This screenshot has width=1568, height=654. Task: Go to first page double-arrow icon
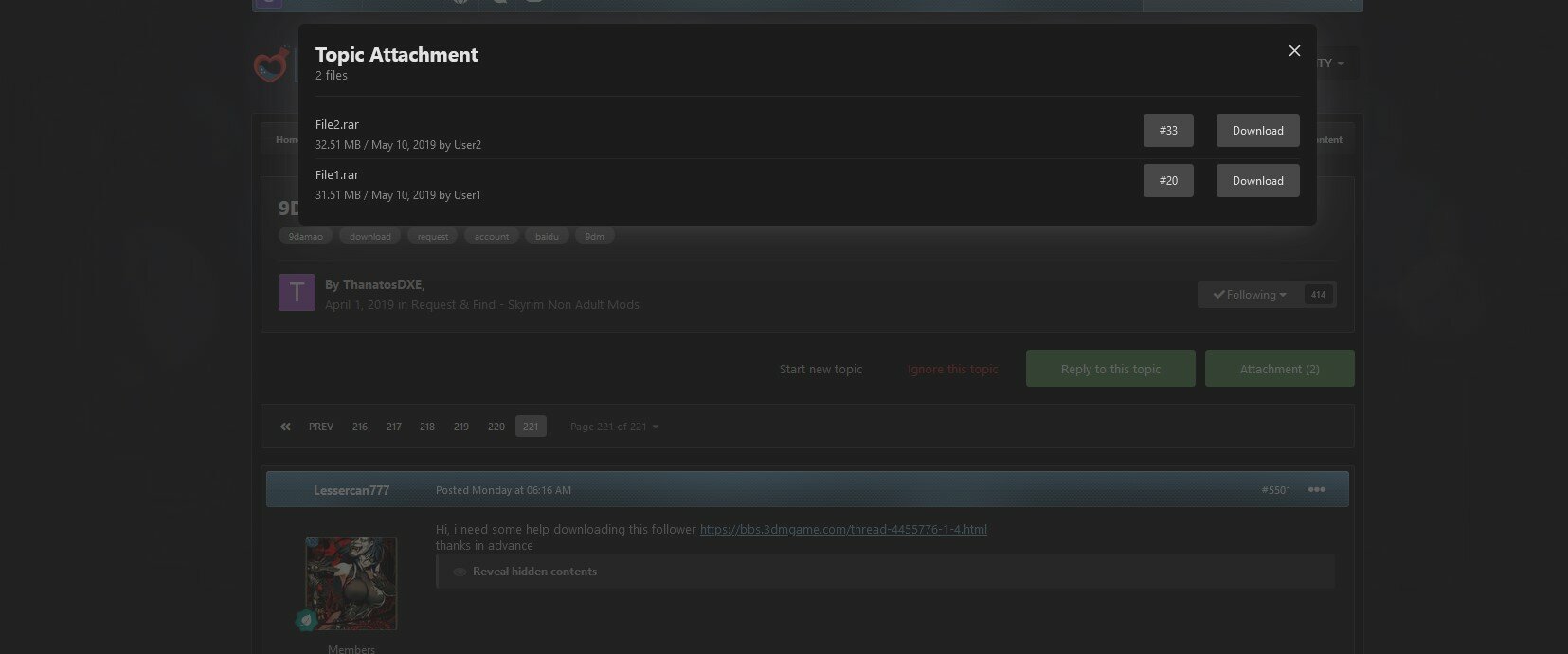pyautogui.click(x=285, y=427)
